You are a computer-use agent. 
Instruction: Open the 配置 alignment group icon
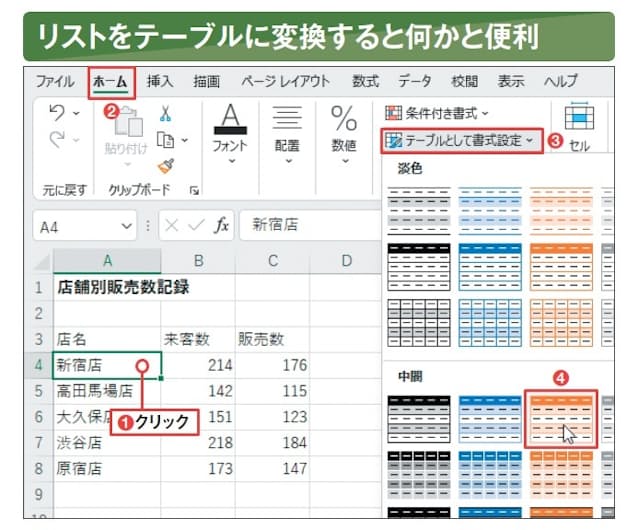(x=287, y=118)
